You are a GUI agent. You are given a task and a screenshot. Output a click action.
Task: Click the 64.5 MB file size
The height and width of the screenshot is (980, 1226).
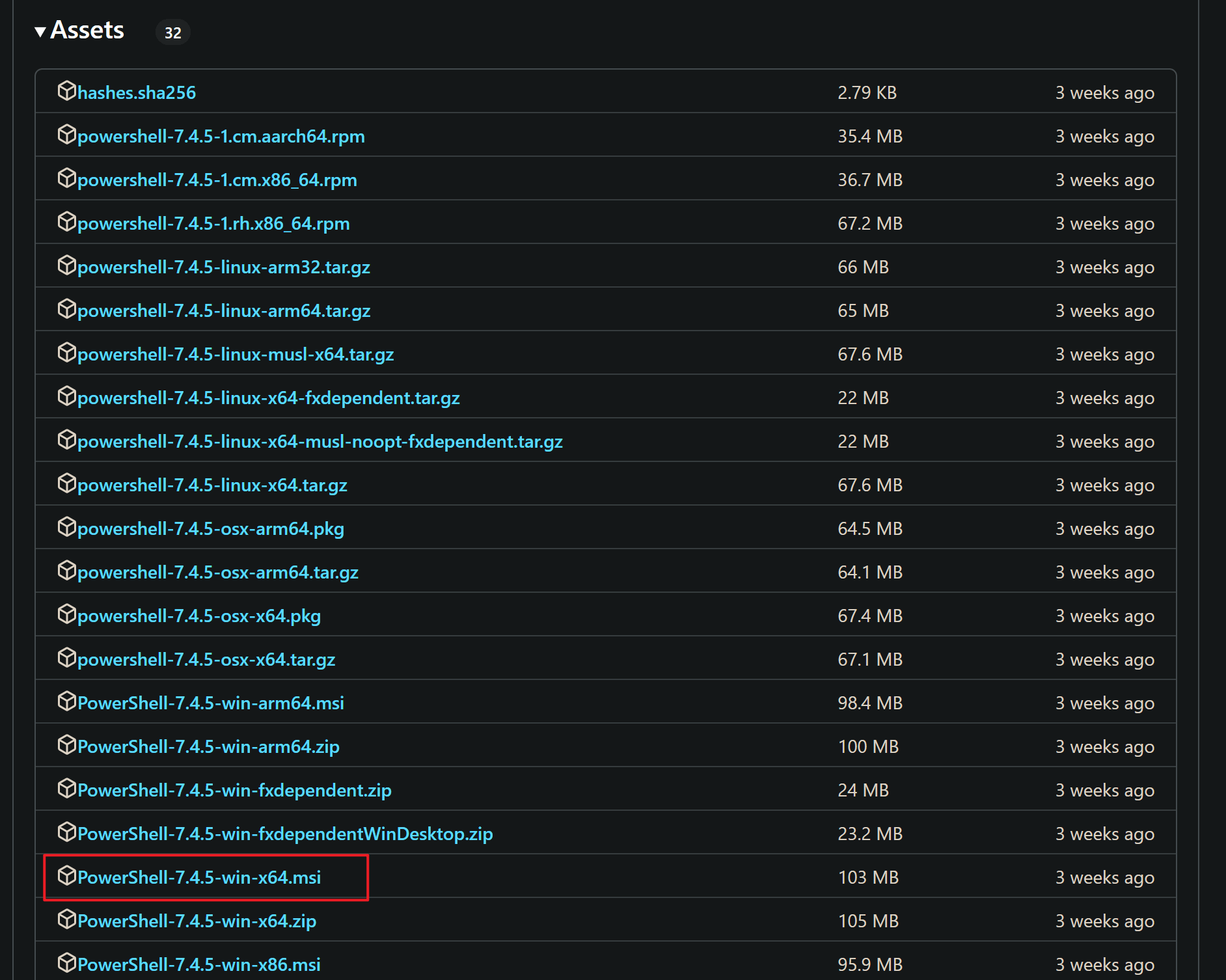tap(870, 528)
